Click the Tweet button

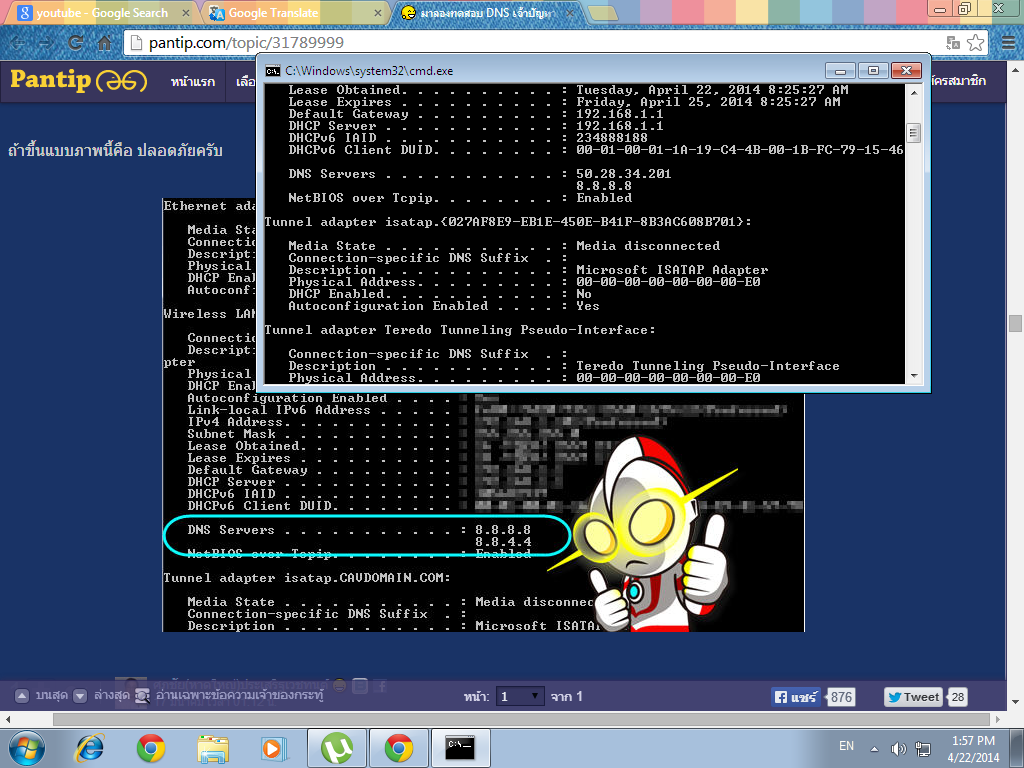914,697
